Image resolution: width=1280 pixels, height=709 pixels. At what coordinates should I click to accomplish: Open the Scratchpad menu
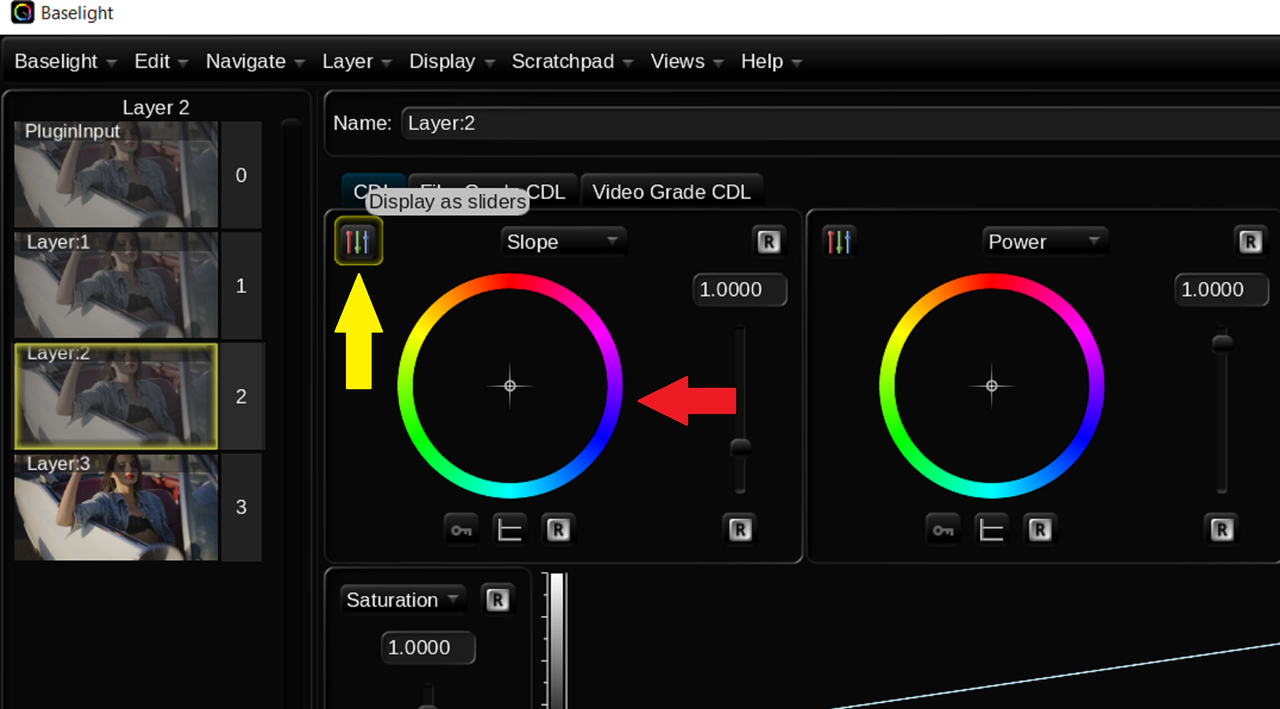point(572,61)
